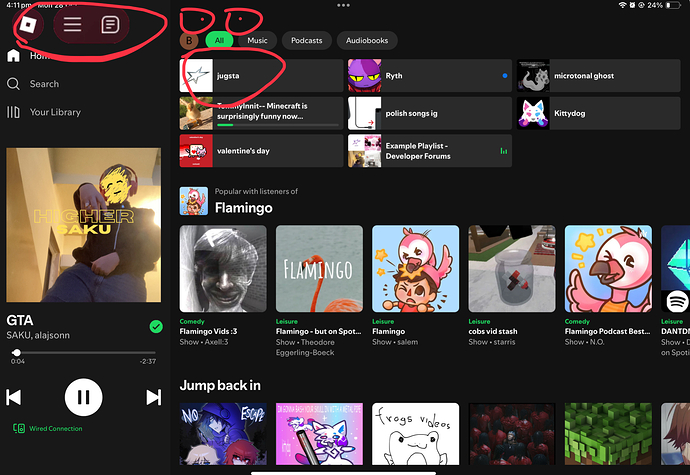690x475 pixels.
Task: Open polish songs ig playlist tile
Action: pyautogui.click(x=430, y=113)
